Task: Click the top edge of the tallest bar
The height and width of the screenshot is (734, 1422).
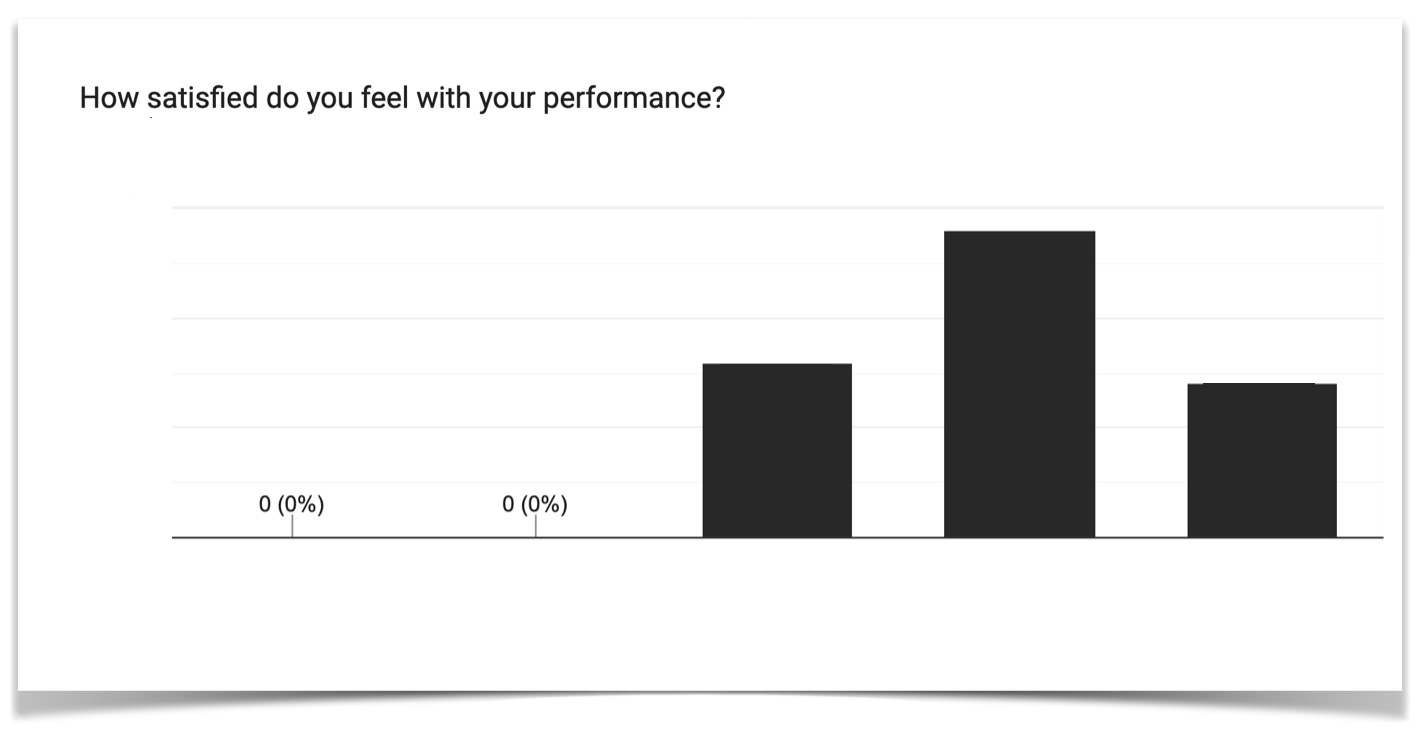Action: tap(1019, 232)
